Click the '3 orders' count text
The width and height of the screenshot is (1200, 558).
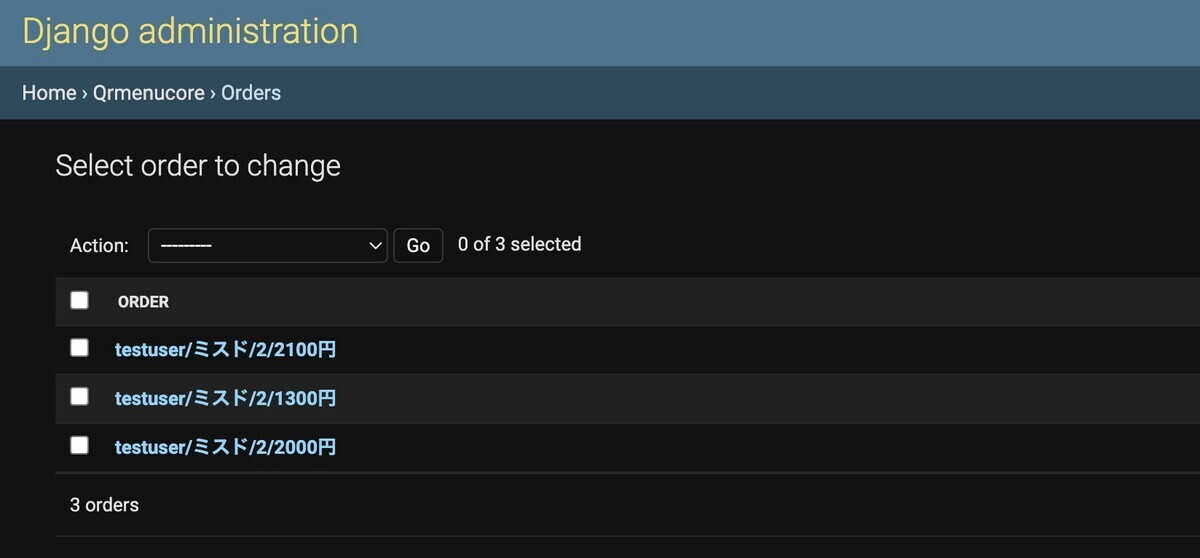pyautogui.click(x=104, y=505)
